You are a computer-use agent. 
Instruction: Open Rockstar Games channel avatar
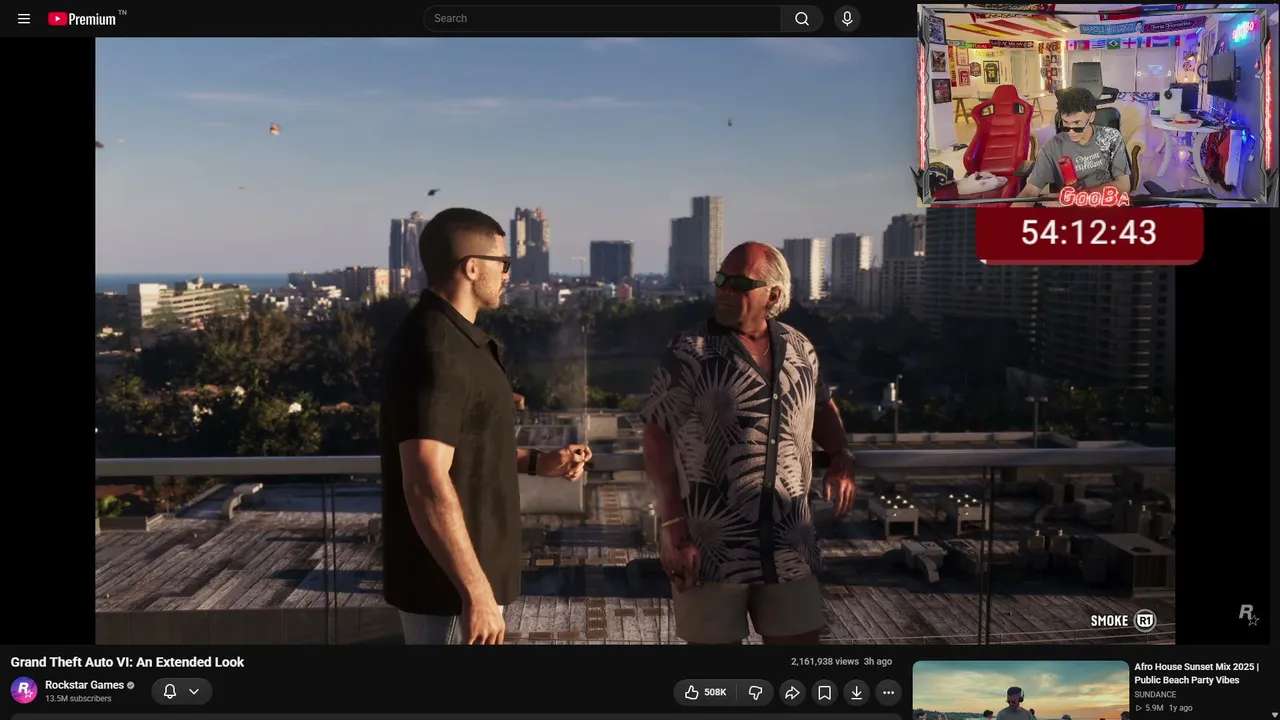tap(24, 691)
